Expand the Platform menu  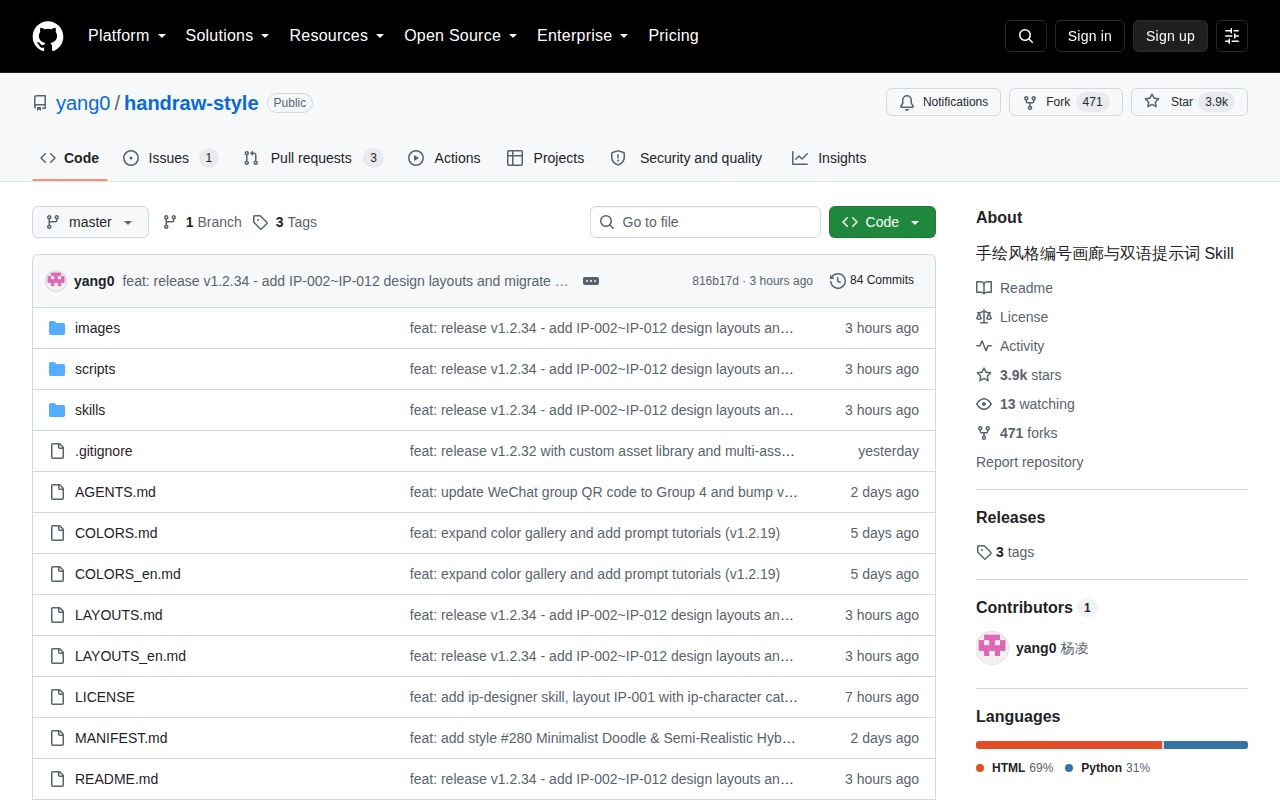coord(128,36)
